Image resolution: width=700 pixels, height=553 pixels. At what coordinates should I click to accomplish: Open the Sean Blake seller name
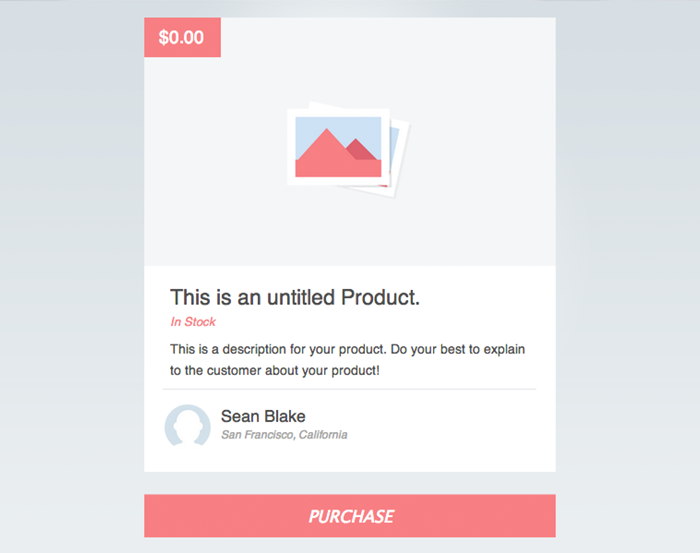point(263,416)
